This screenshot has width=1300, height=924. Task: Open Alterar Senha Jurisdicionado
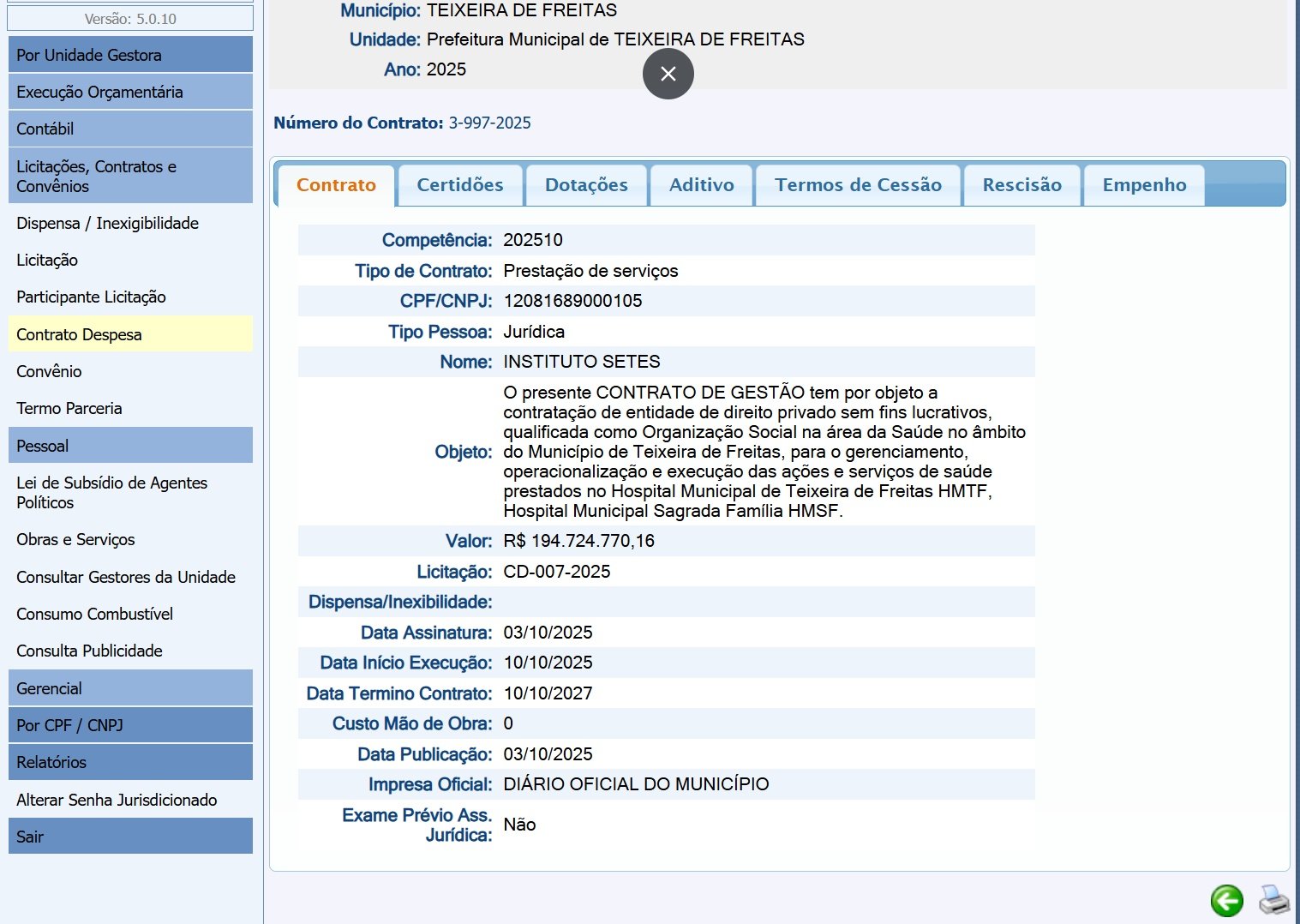pos(130,800)
